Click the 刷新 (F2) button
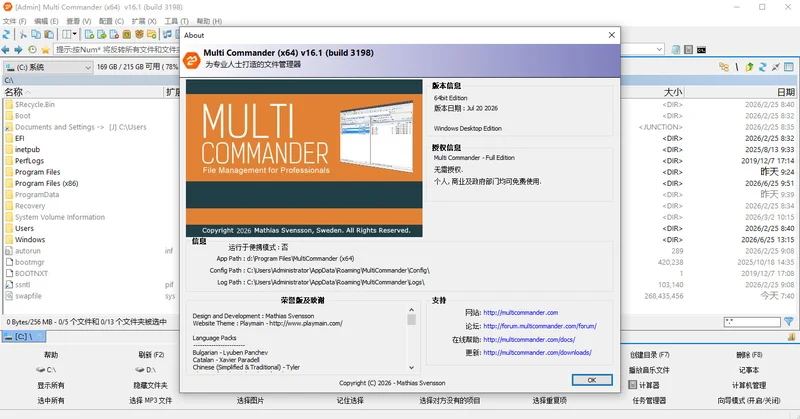 [151, 355]
